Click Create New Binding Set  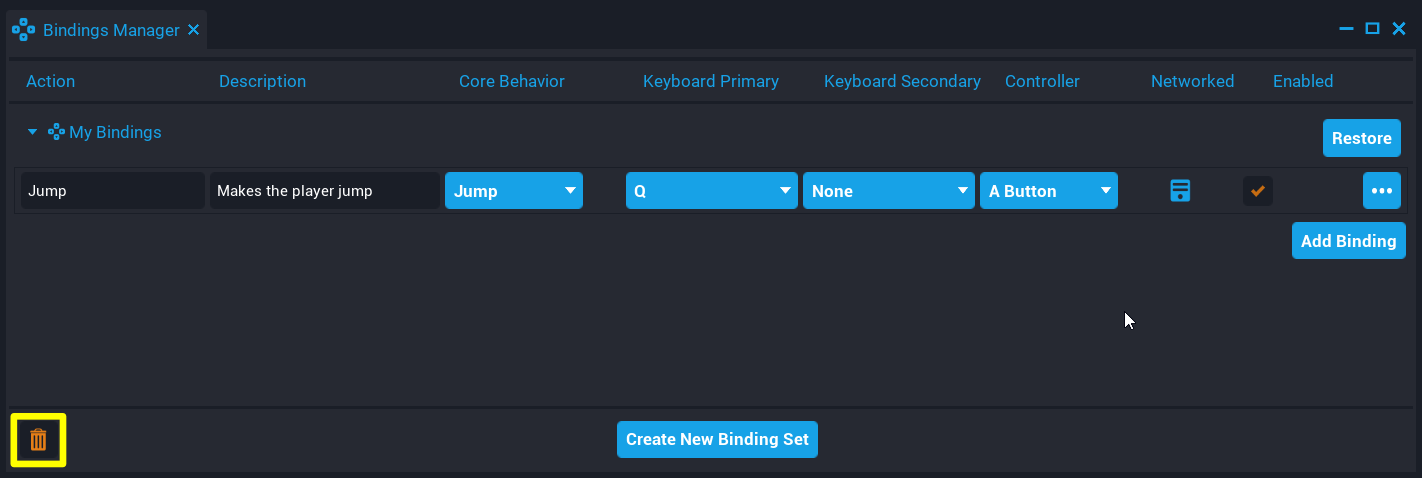[x=717, y=439]
